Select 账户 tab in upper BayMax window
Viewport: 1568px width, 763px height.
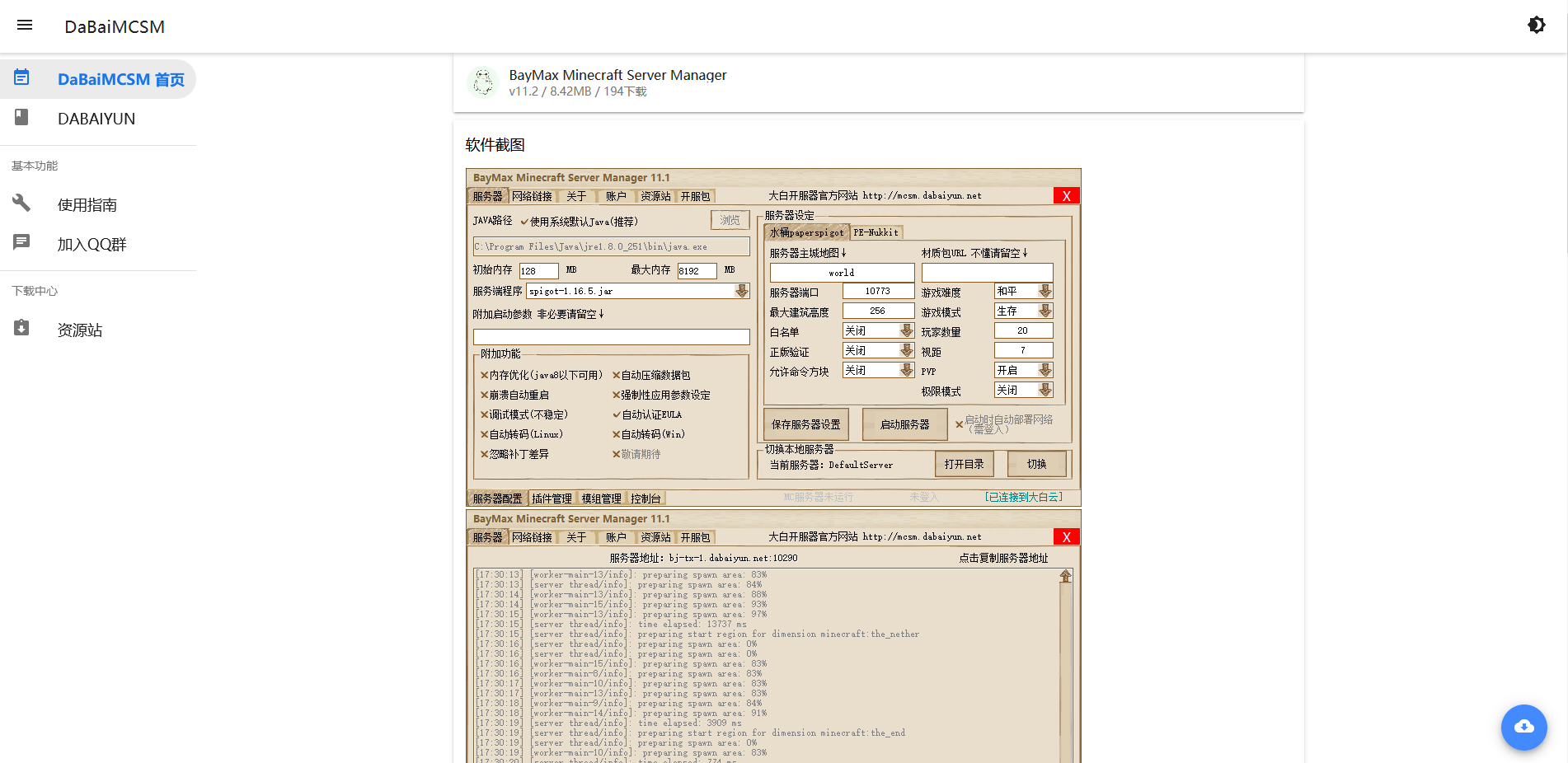point(616,196)
